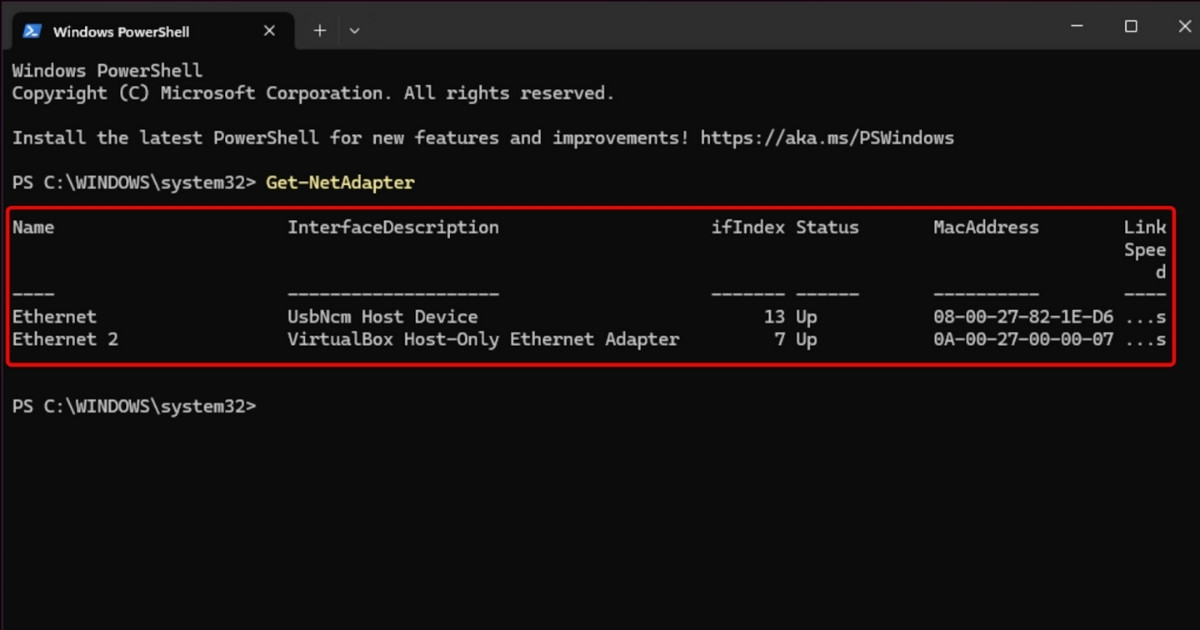Click the ifIndex value 13
The height and width of the screenshot is (630, 1200).
773,317
